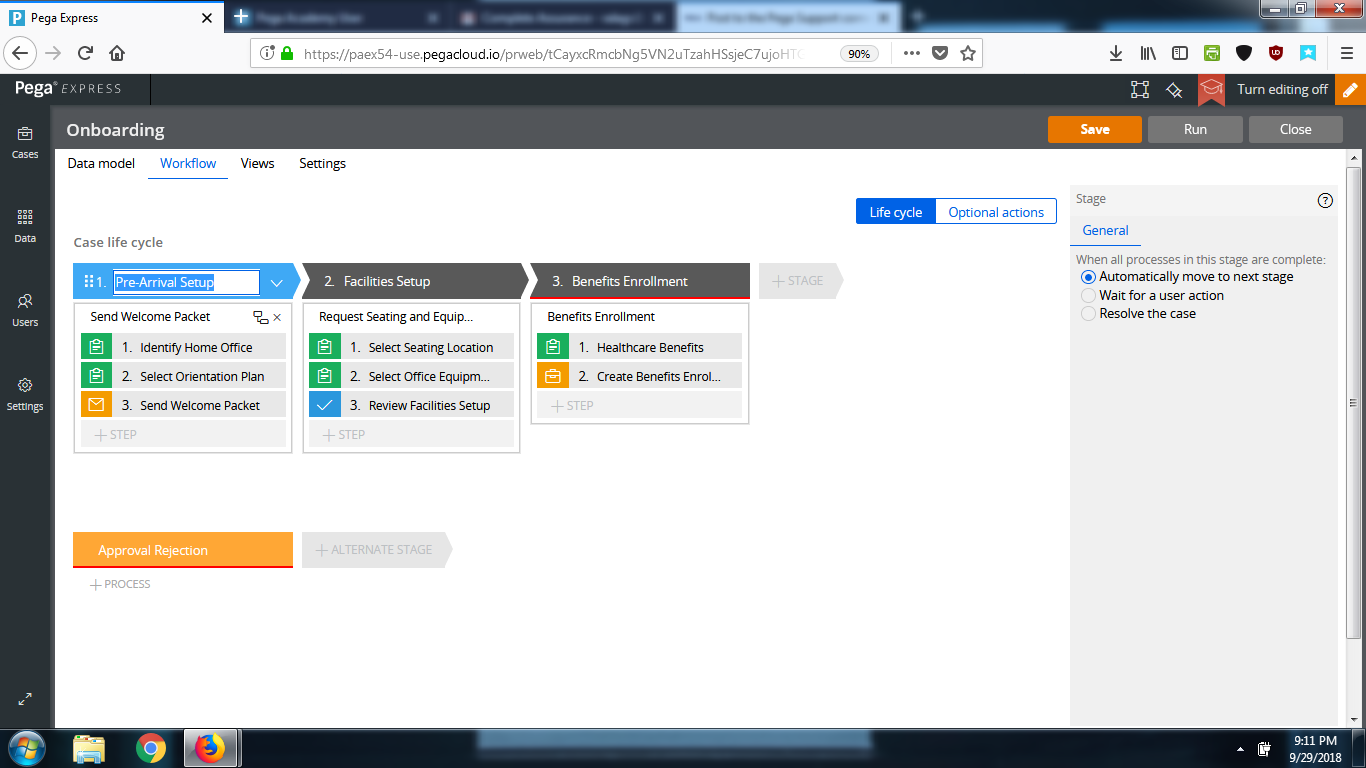The width and height of the screenshot is (1366, 768).
Task: Switch to the Optional actions tab
Action: [995, 212]
